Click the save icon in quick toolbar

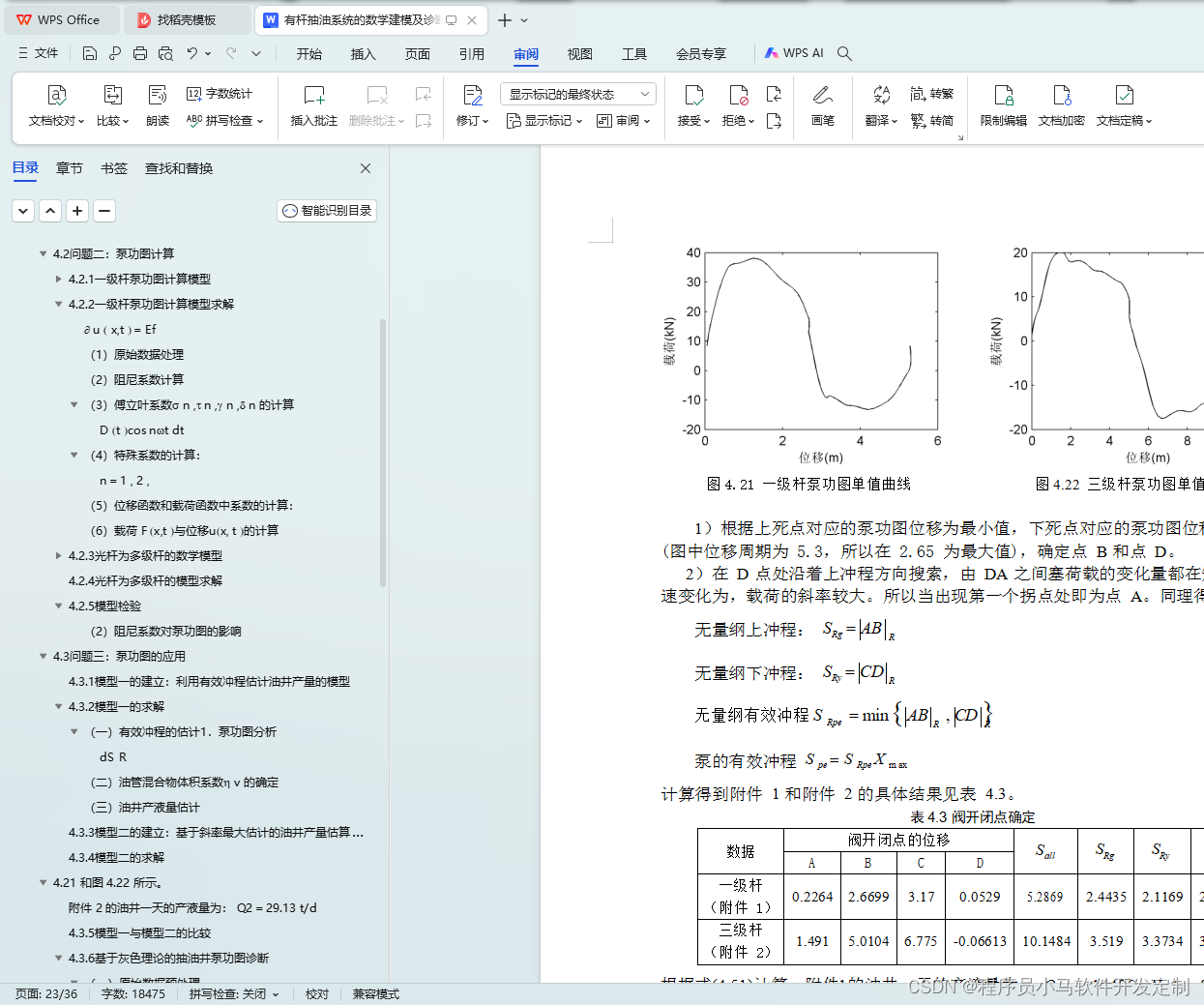coord(90,53)
